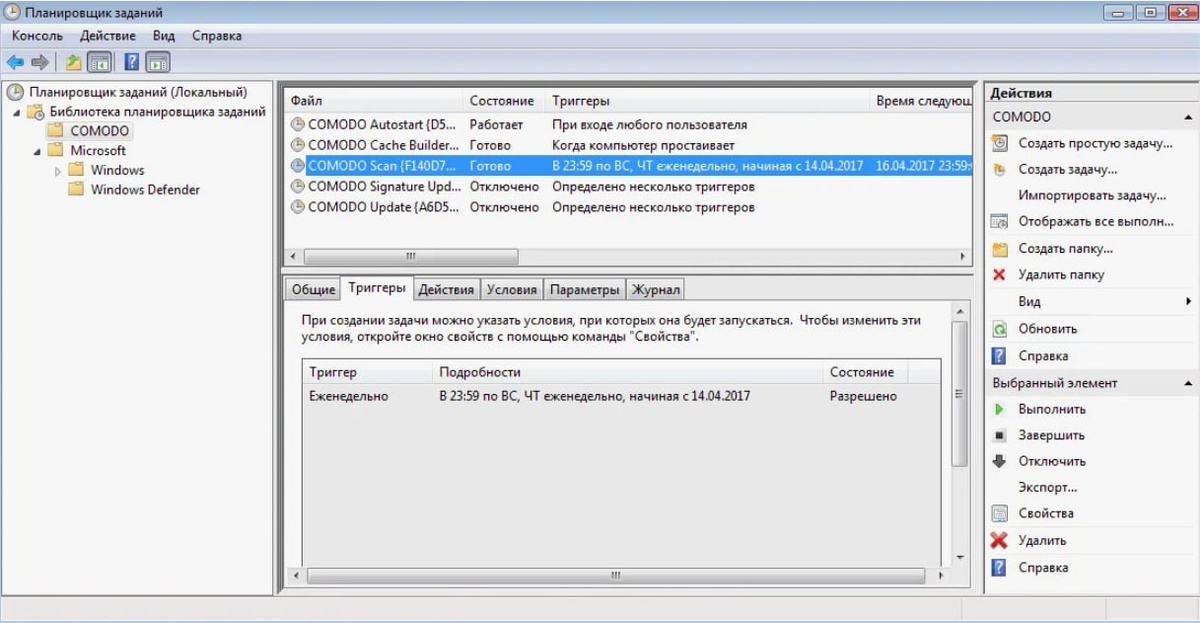
Task: Expand the Windows tree node
Action: tap(58, 171)
